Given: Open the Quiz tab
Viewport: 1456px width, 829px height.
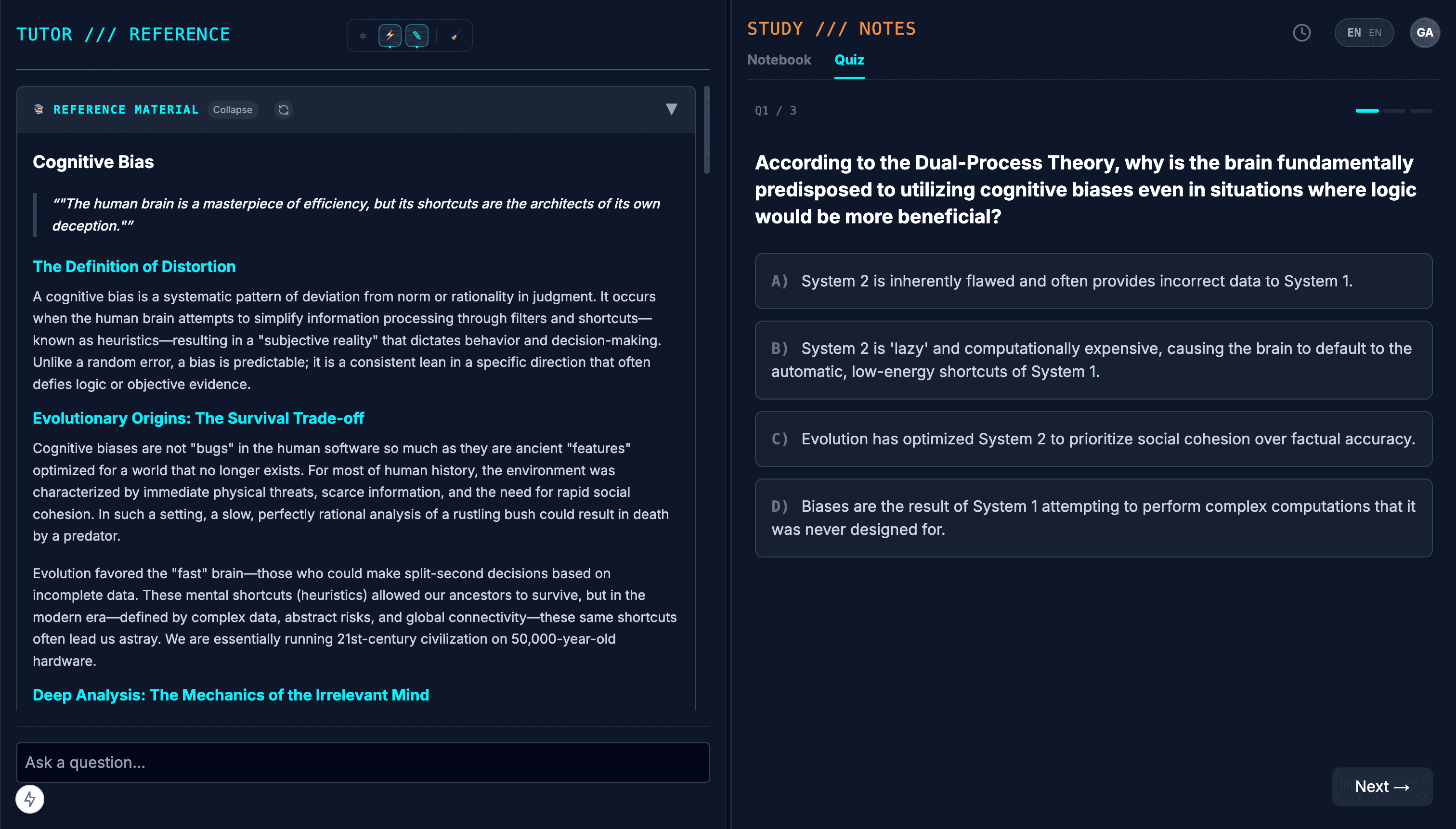Looking at the screenshot, I should pyautogui.click(x=849, y=59).
